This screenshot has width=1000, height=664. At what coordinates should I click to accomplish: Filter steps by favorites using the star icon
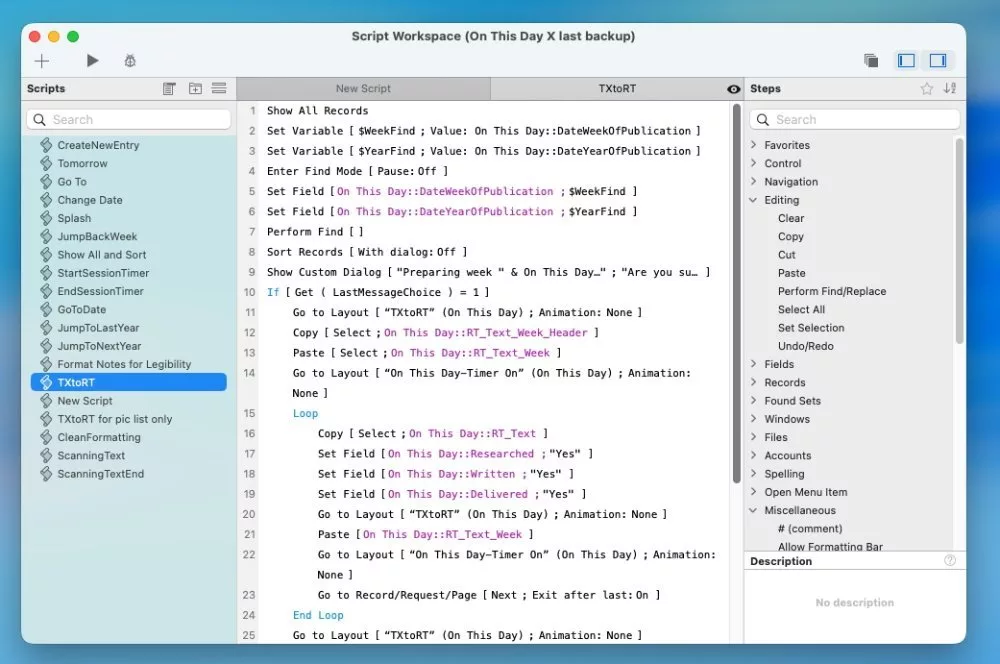point(927,88)
